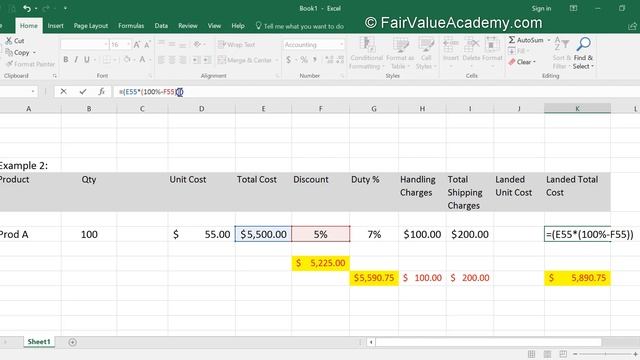Viewport: 640px width, 360px height.
Task: Confirm formula with checkmark
Action: pyautogui.click(x=83, y=91)
